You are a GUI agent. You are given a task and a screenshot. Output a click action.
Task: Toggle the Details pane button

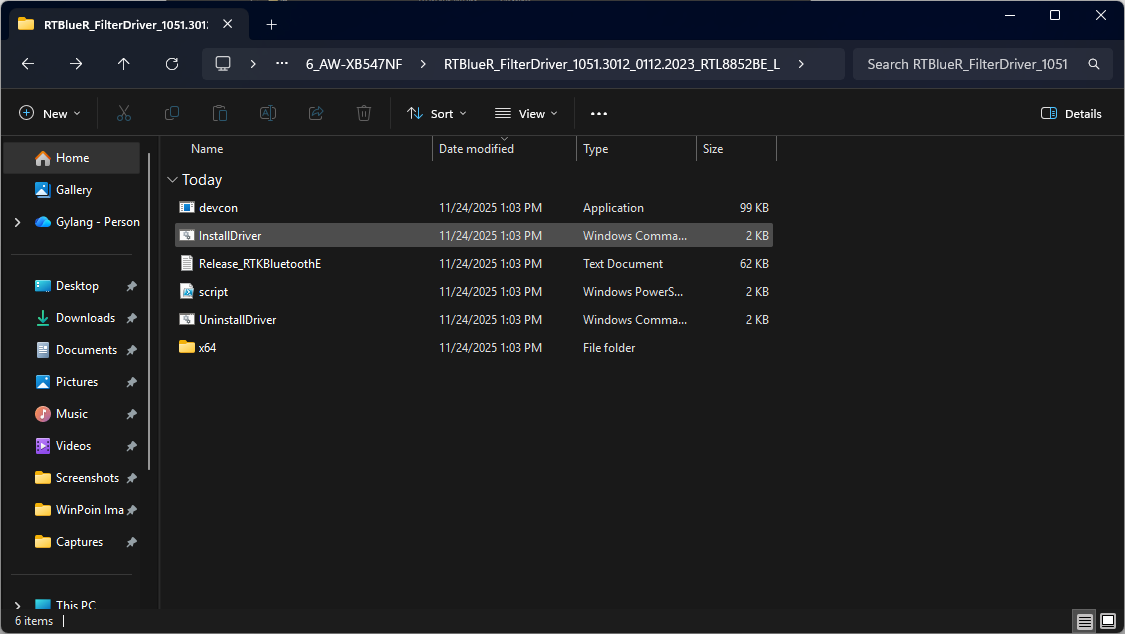click(1071, 113)
